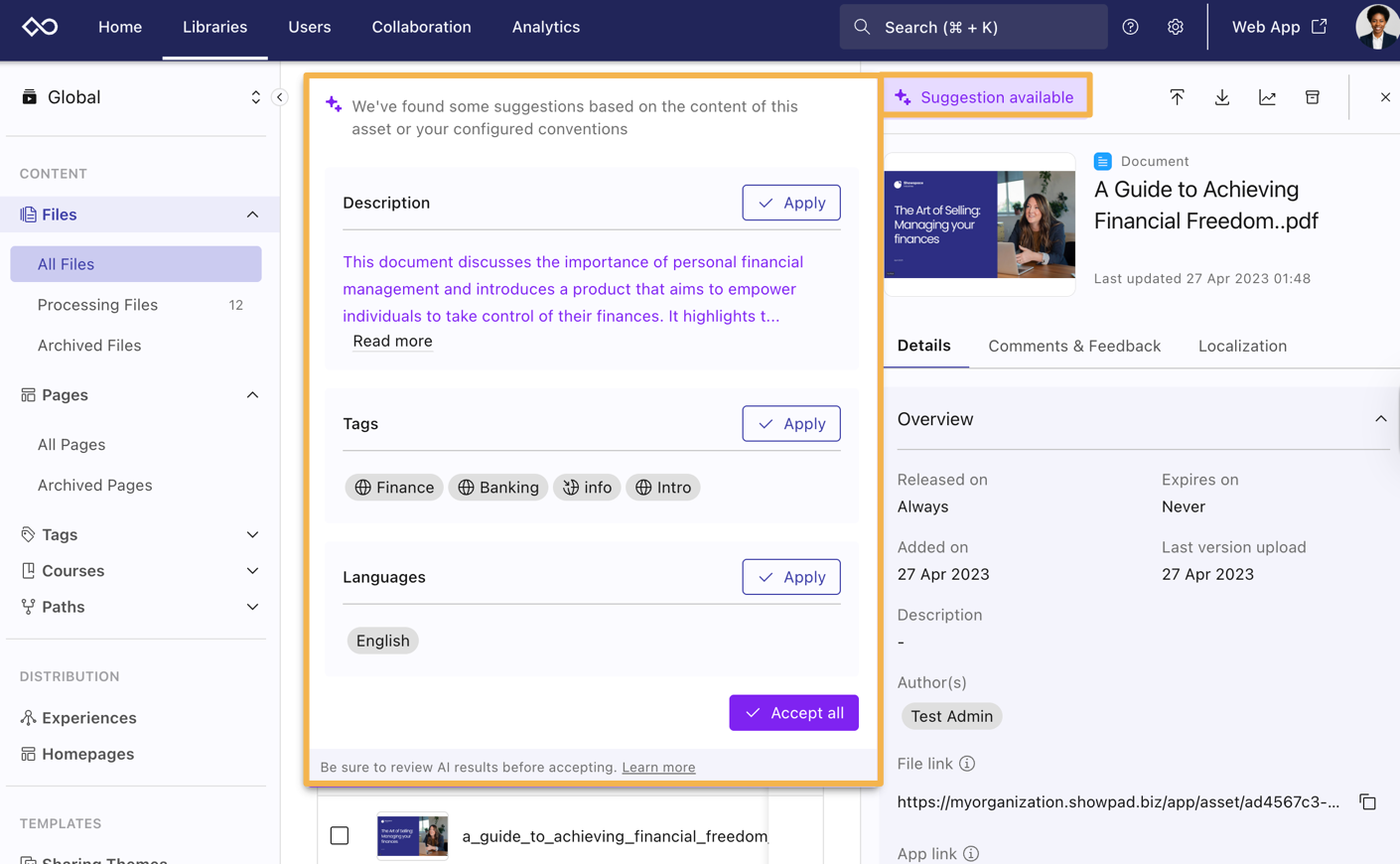Click the help question mark icon
1400x864 pixels.
click(1130, 27)
